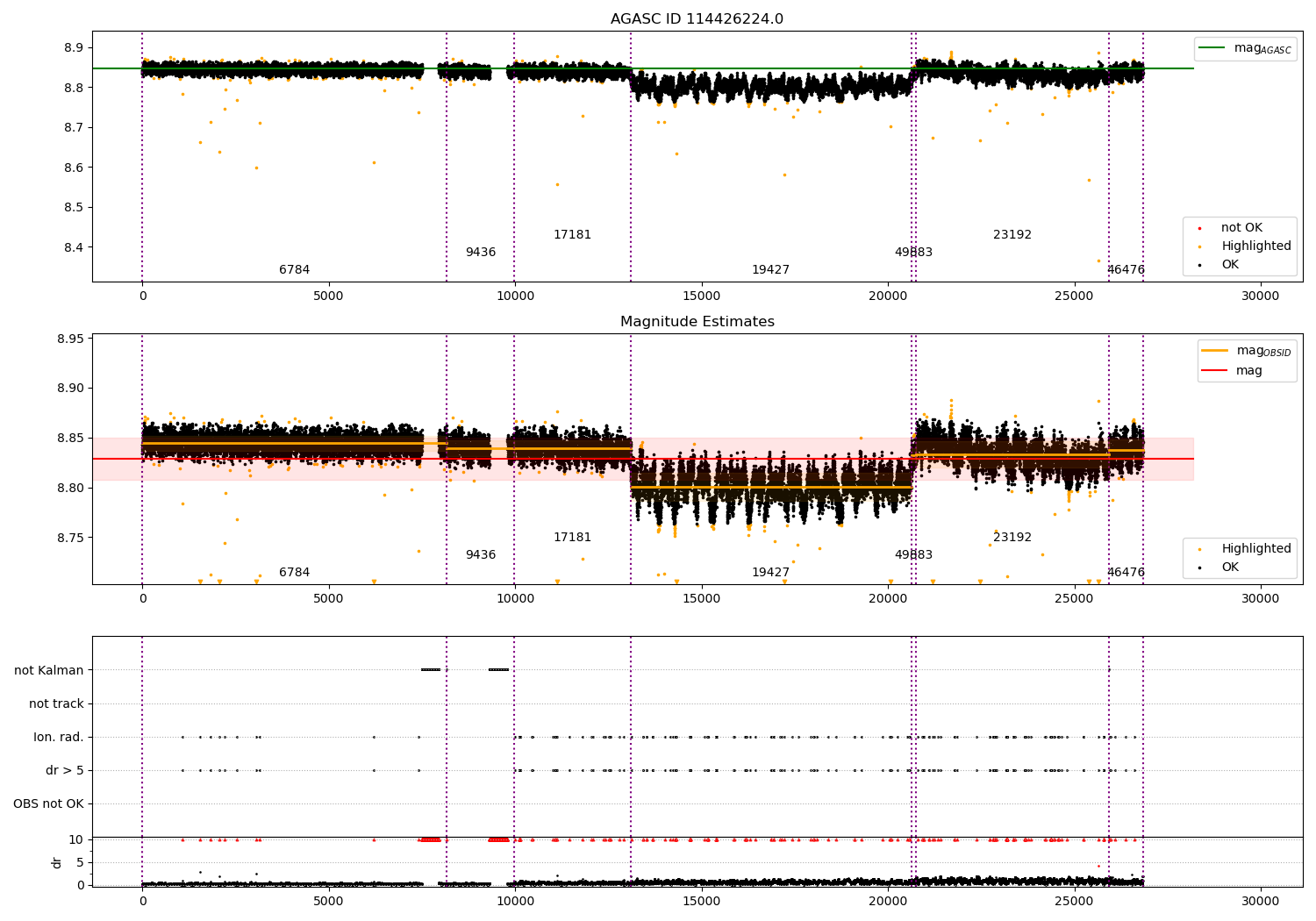Screen dimensions: 1316x921
Task: Select 'OK' legend entry in middle plot
Action: pos(1230,568)
